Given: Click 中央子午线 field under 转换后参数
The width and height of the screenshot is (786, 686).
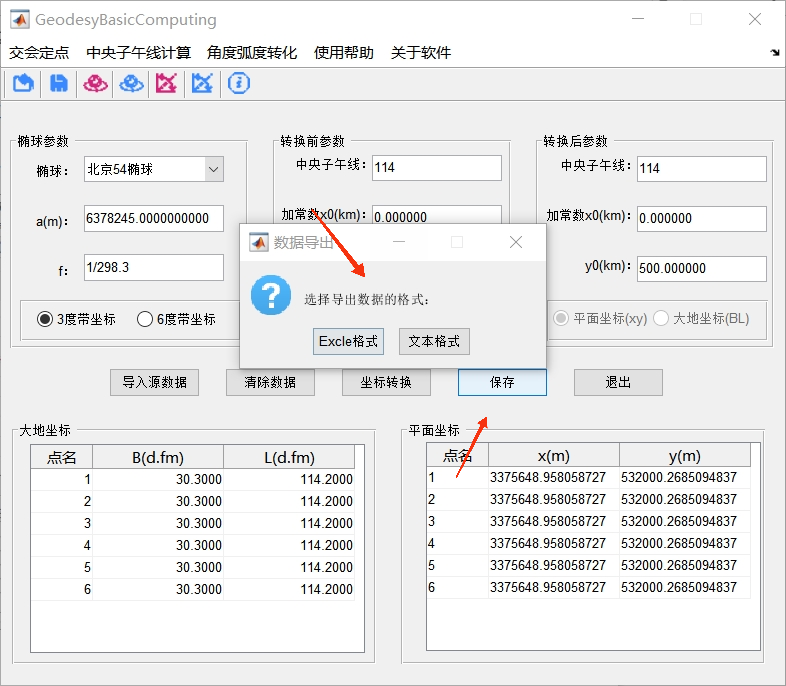Looking at the screenshot, I should pyautogui.click(x=702, y=169).
